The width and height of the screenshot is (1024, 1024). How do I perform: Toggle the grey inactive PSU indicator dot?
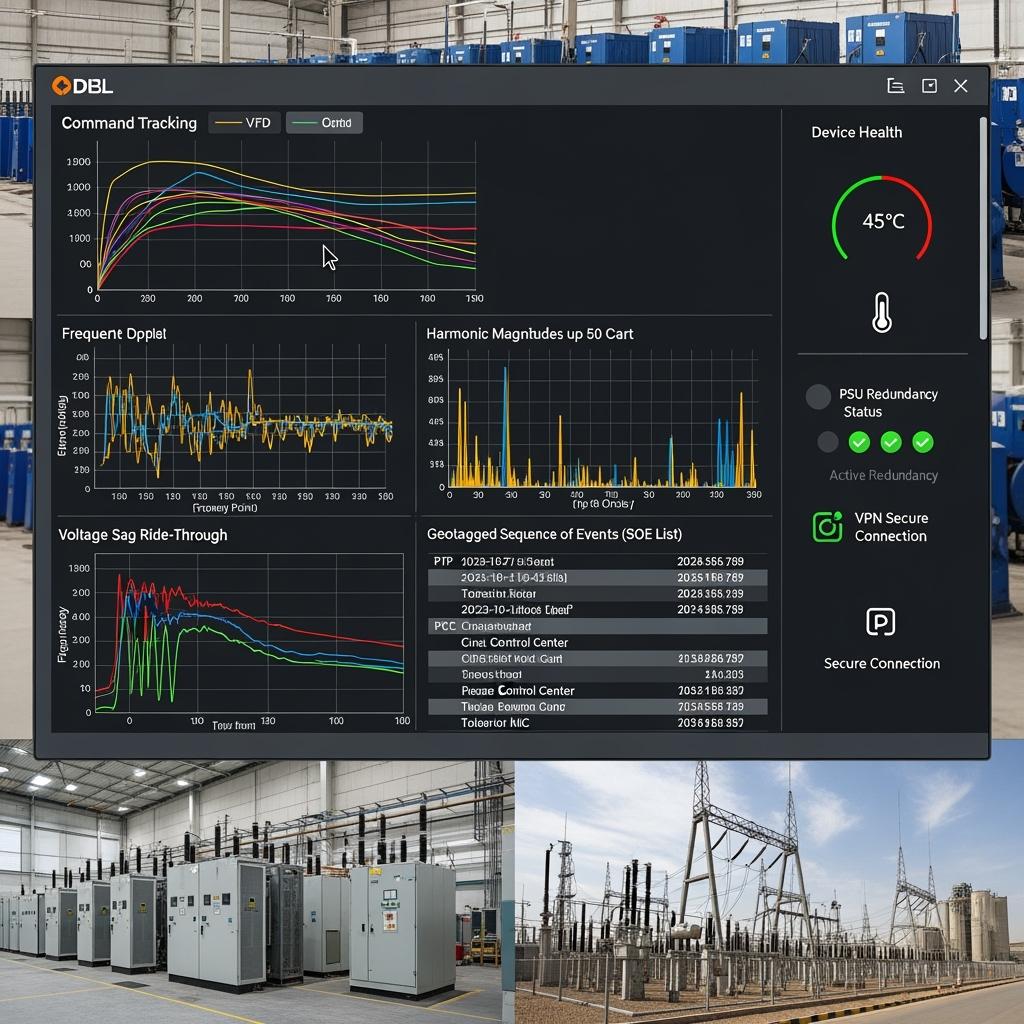point(827,442)
